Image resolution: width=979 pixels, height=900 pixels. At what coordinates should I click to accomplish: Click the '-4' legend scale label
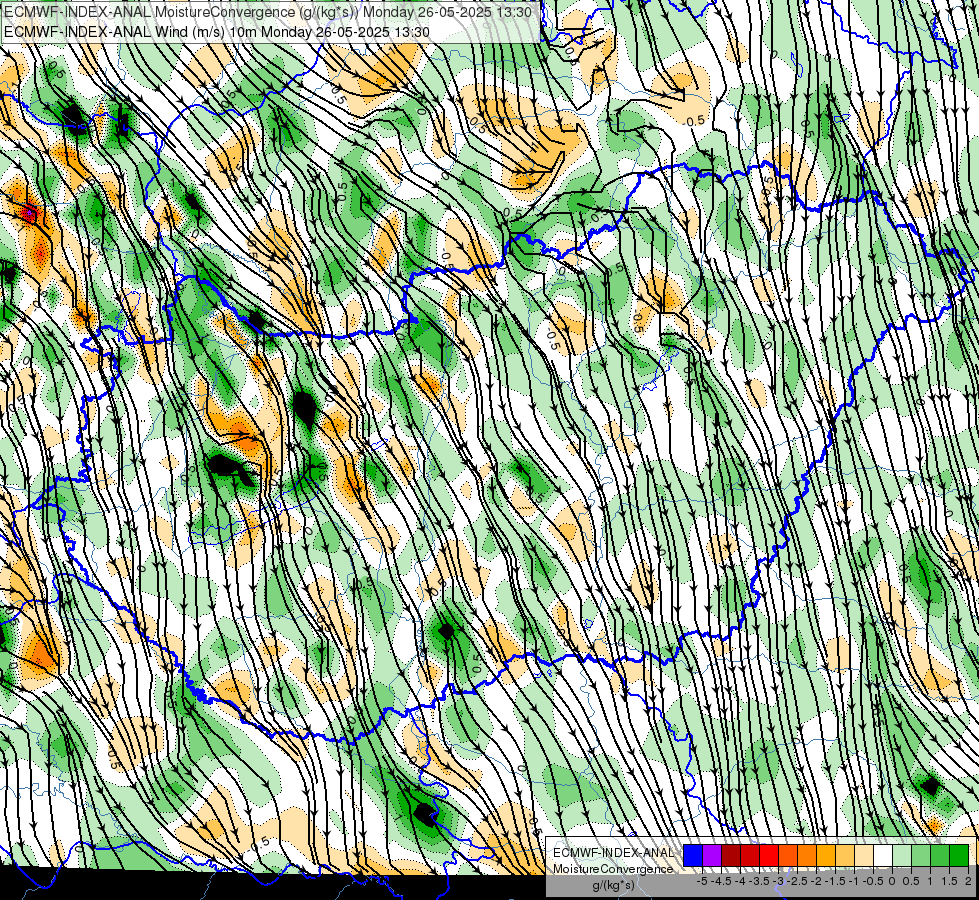(x=740, y=881)
